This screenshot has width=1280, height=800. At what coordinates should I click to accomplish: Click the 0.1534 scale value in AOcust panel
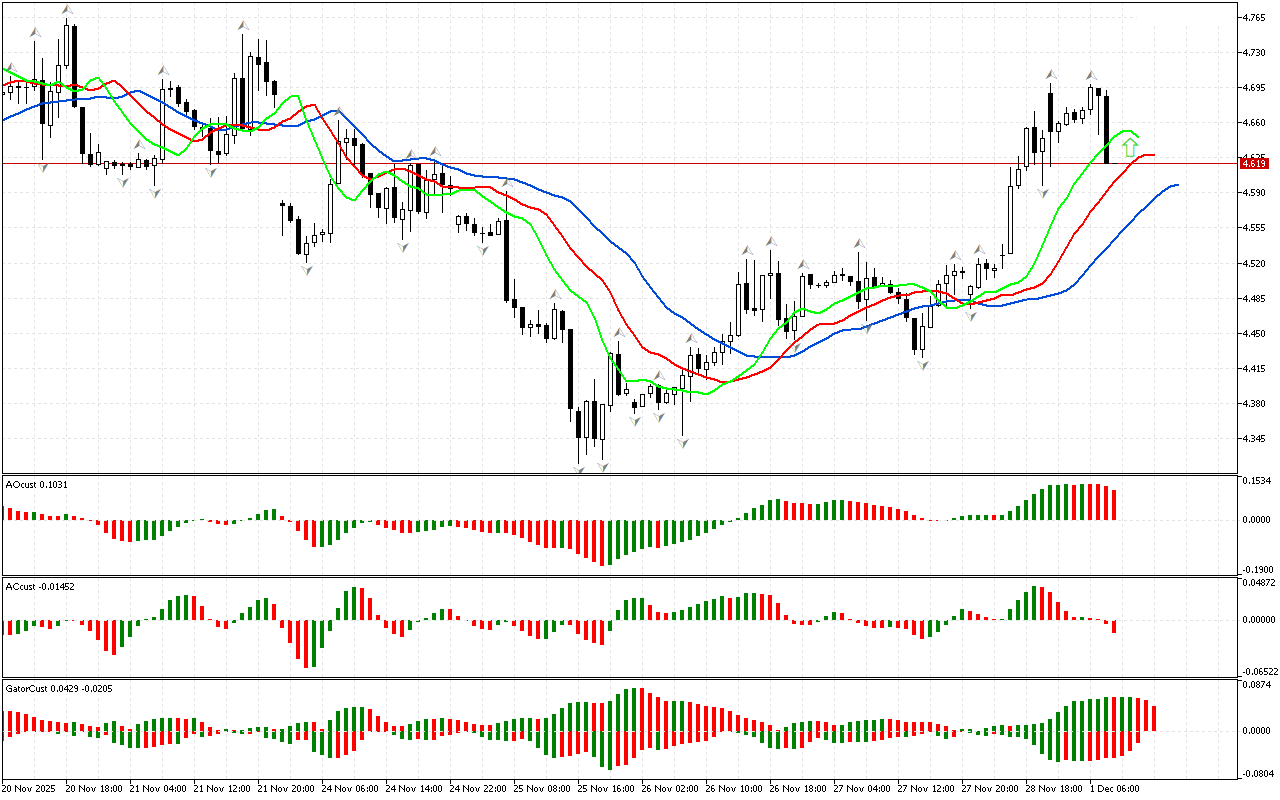click(1255, 482)
